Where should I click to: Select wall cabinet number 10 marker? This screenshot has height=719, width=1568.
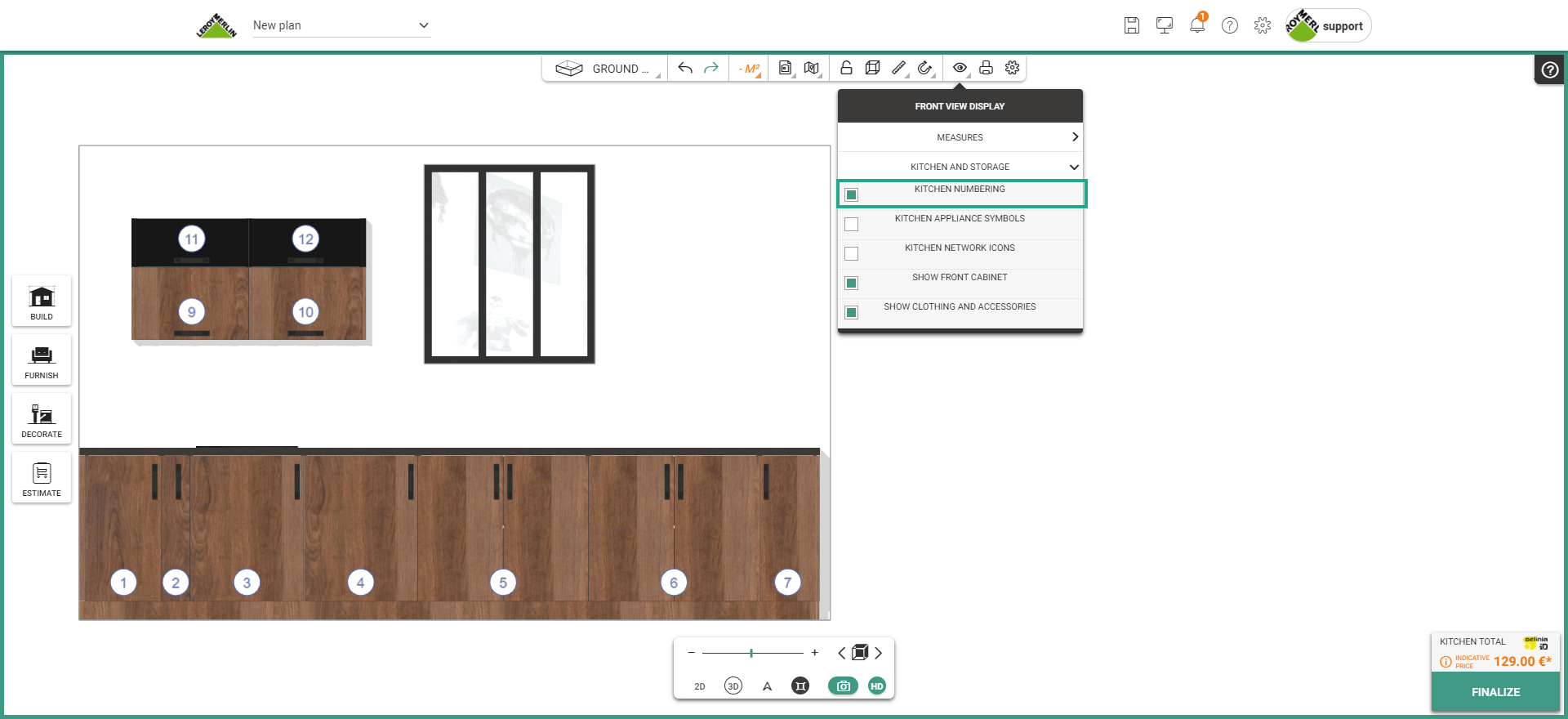305,311
